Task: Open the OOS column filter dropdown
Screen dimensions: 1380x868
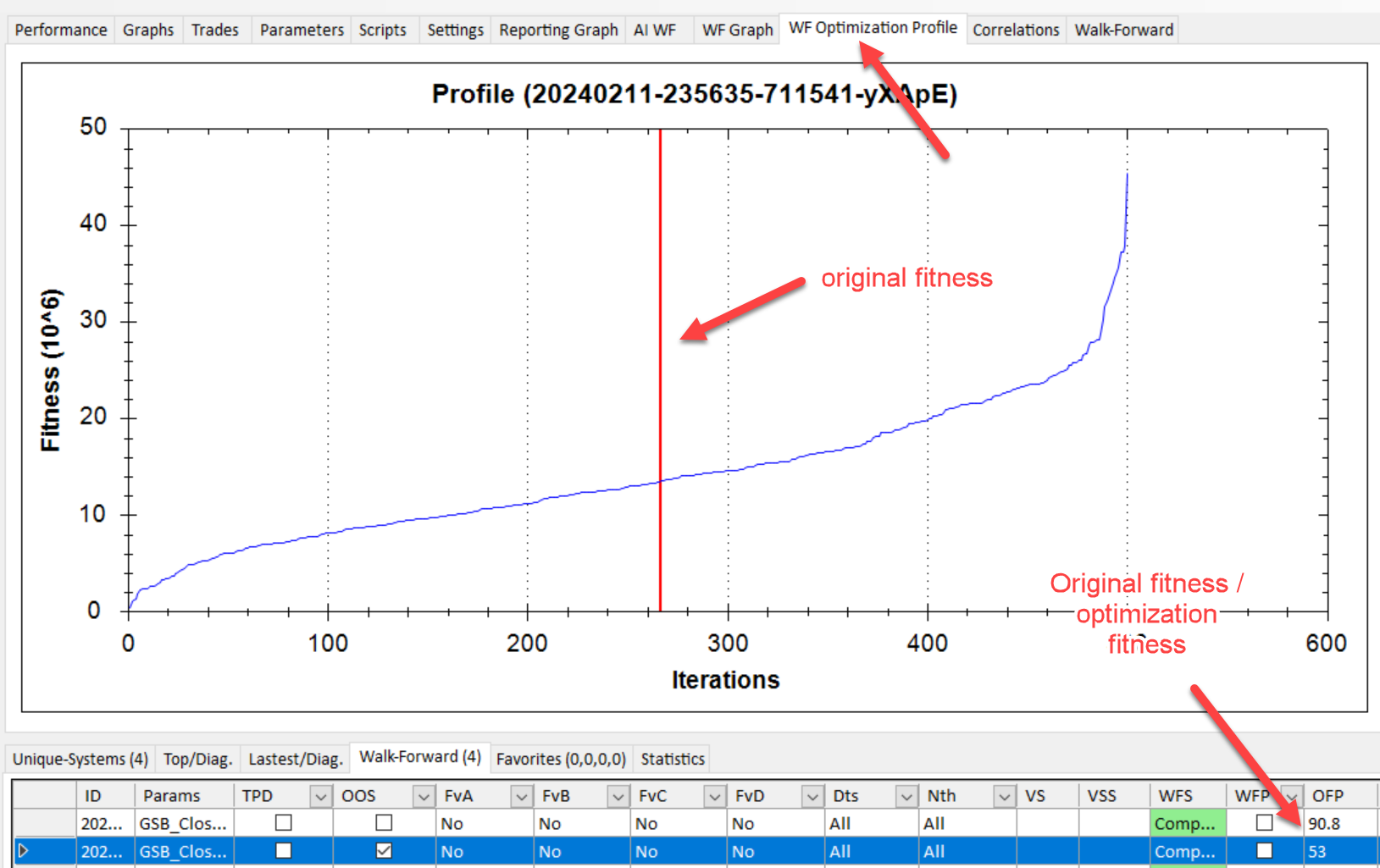Action: point(423,797)
